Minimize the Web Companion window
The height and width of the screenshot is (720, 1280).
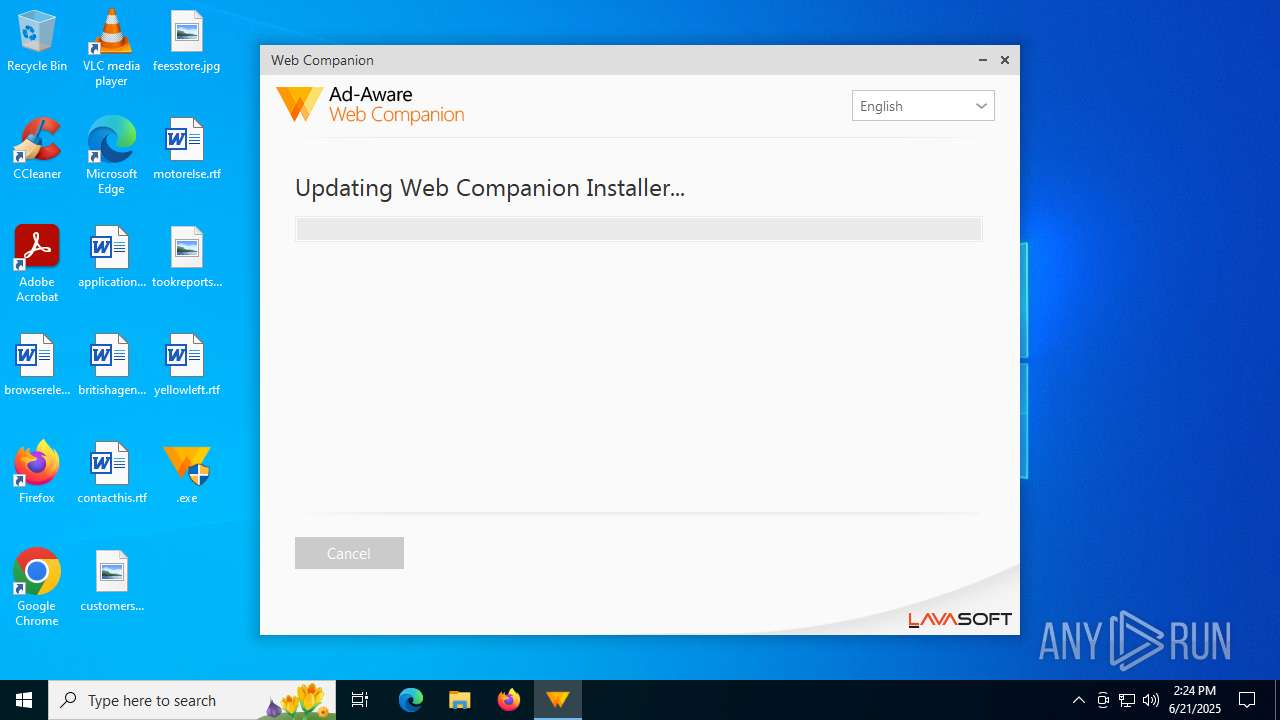(x=983, y=60)
